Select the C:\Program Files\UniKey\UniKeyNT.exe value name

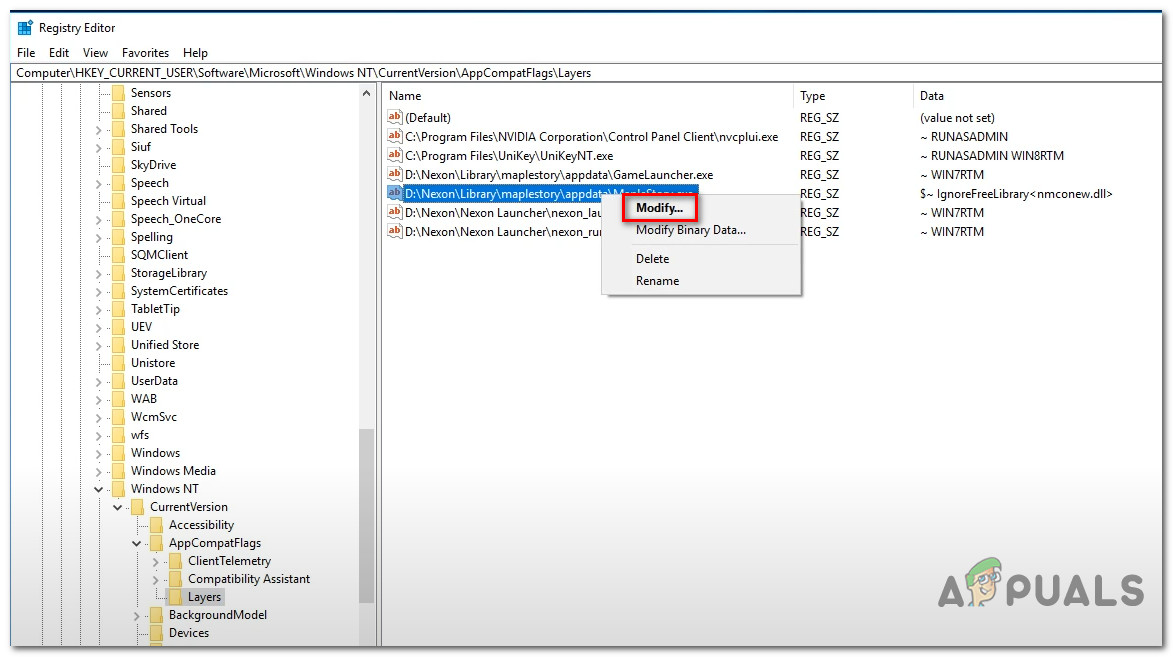[509, 156]
